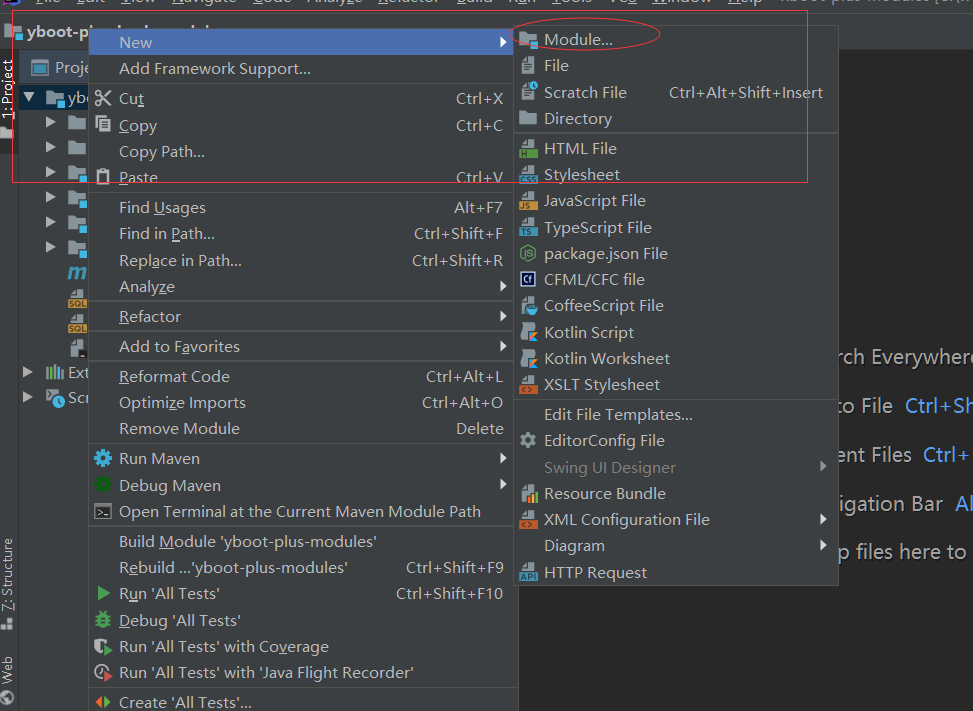Click the CoffeeScript File icon
The image size is (973, 711).
click(529, 306)
